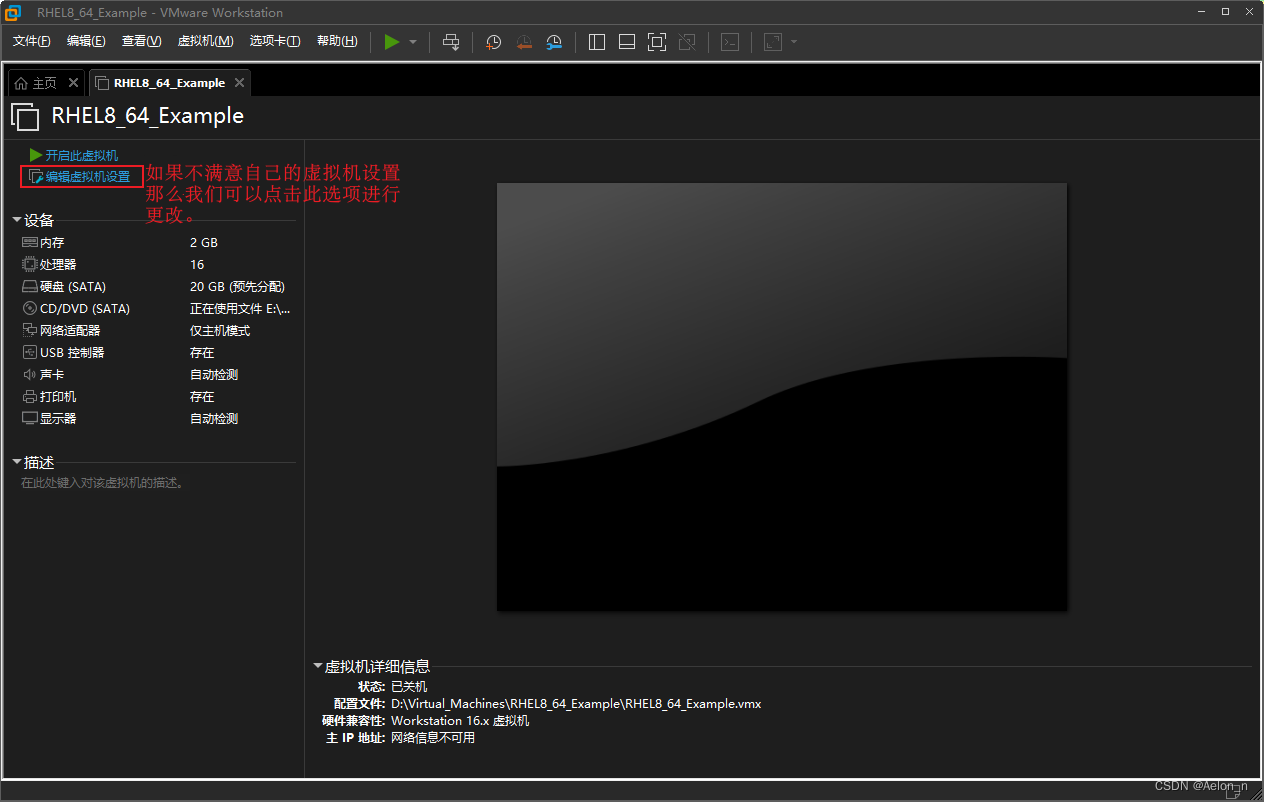Screen dimensions: 1264x802
Task: Click the 网络信息不可用 IP address value
Action: click(433, 737)
